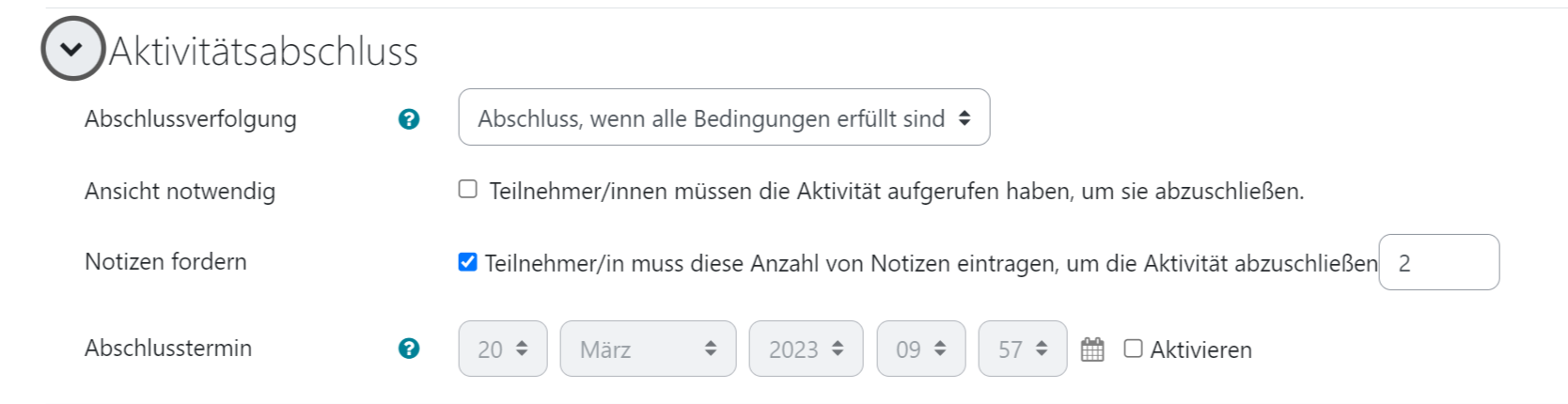Enable the 'Aktivieren' checkbox

tap(1134, 349)
